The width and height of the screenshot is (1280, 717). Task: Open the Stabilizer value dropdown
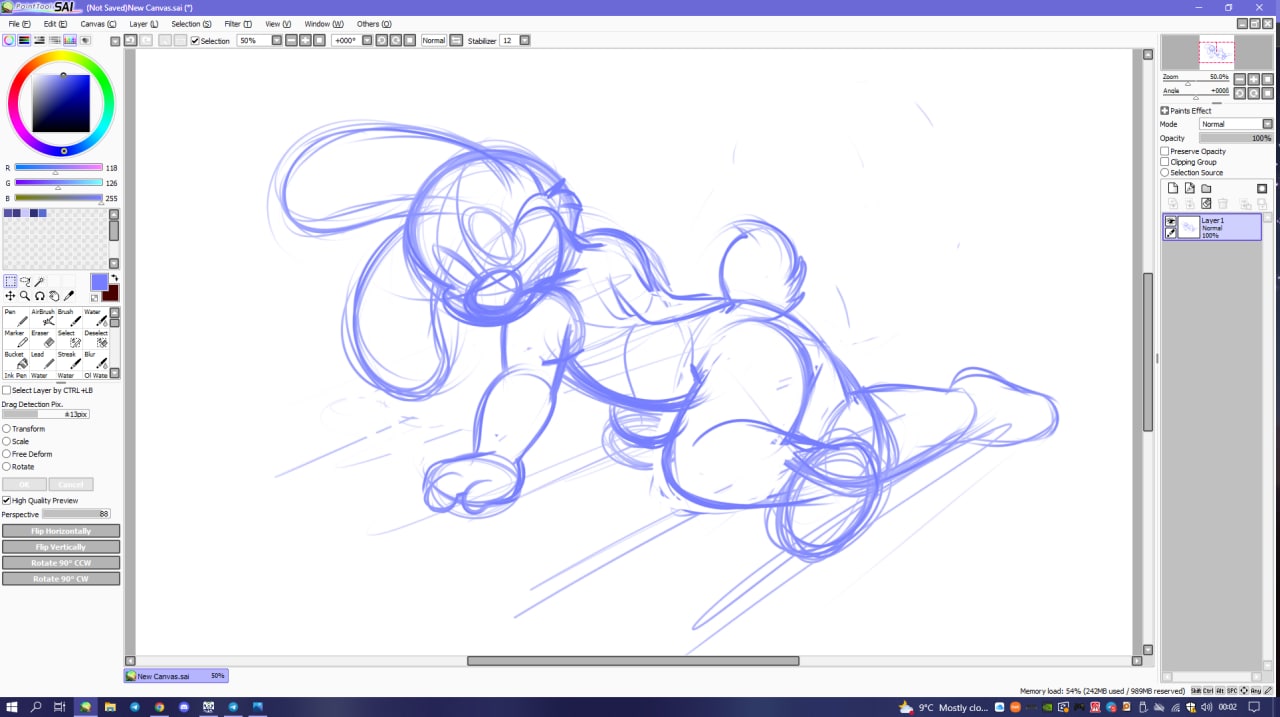524,41
